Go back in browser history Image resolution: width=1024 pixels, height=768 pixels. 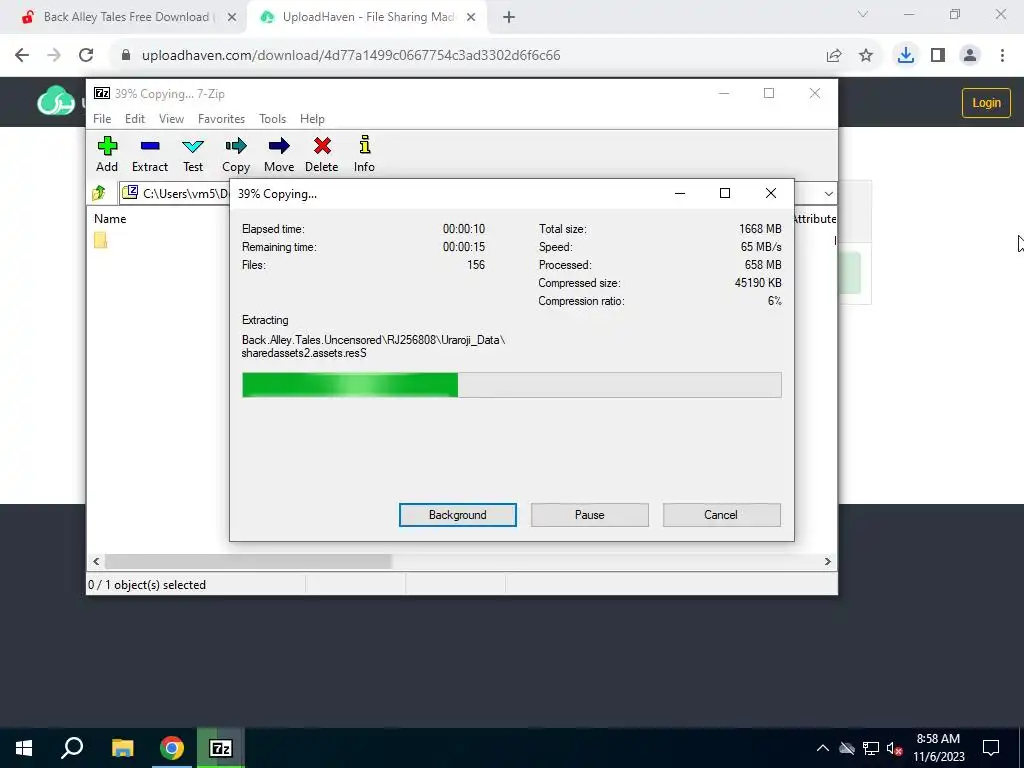click(22, 55)
